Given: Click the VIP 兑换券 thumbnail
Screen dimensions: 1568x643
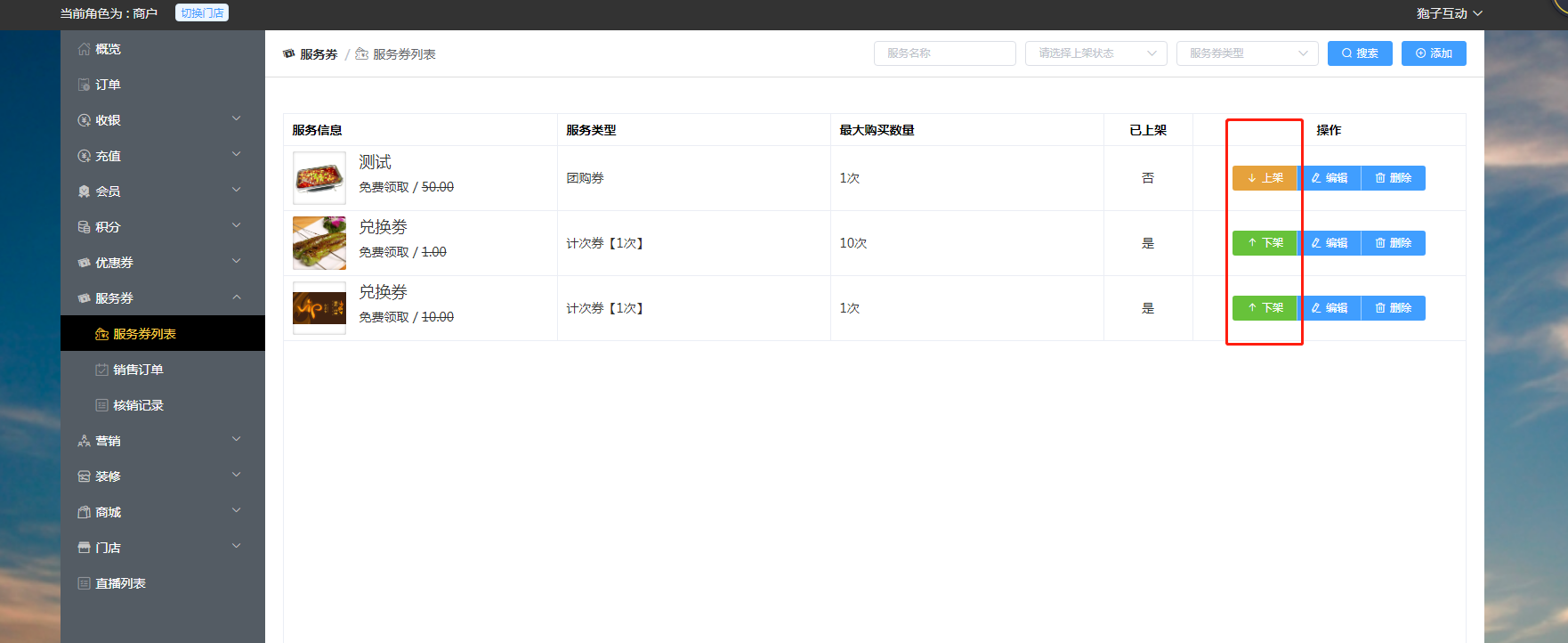Looking at the screenshot, I should [319, 308].
